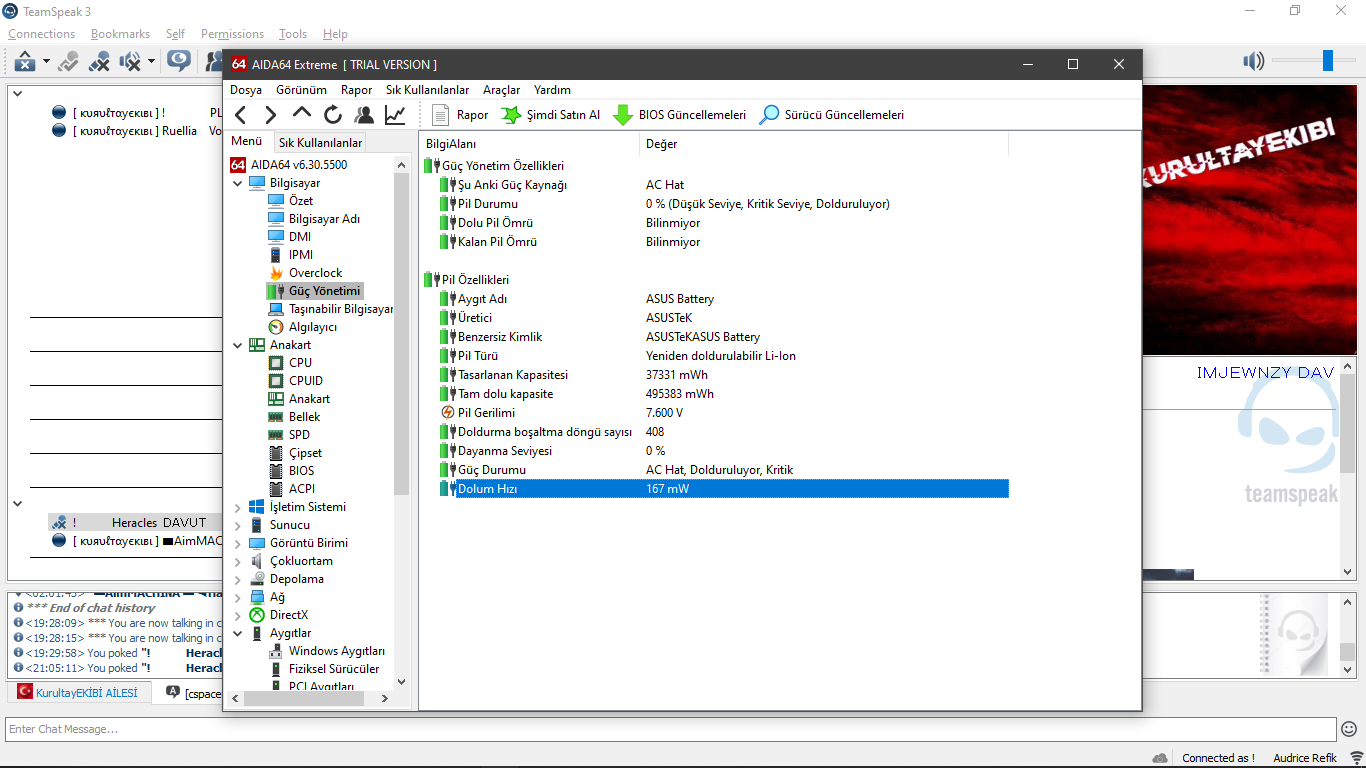Viewport: 1366px width, 768px height.
Task: Open TeamSpeak's Permissions menu
Action: pyautogui.click(x=232, y=34)
